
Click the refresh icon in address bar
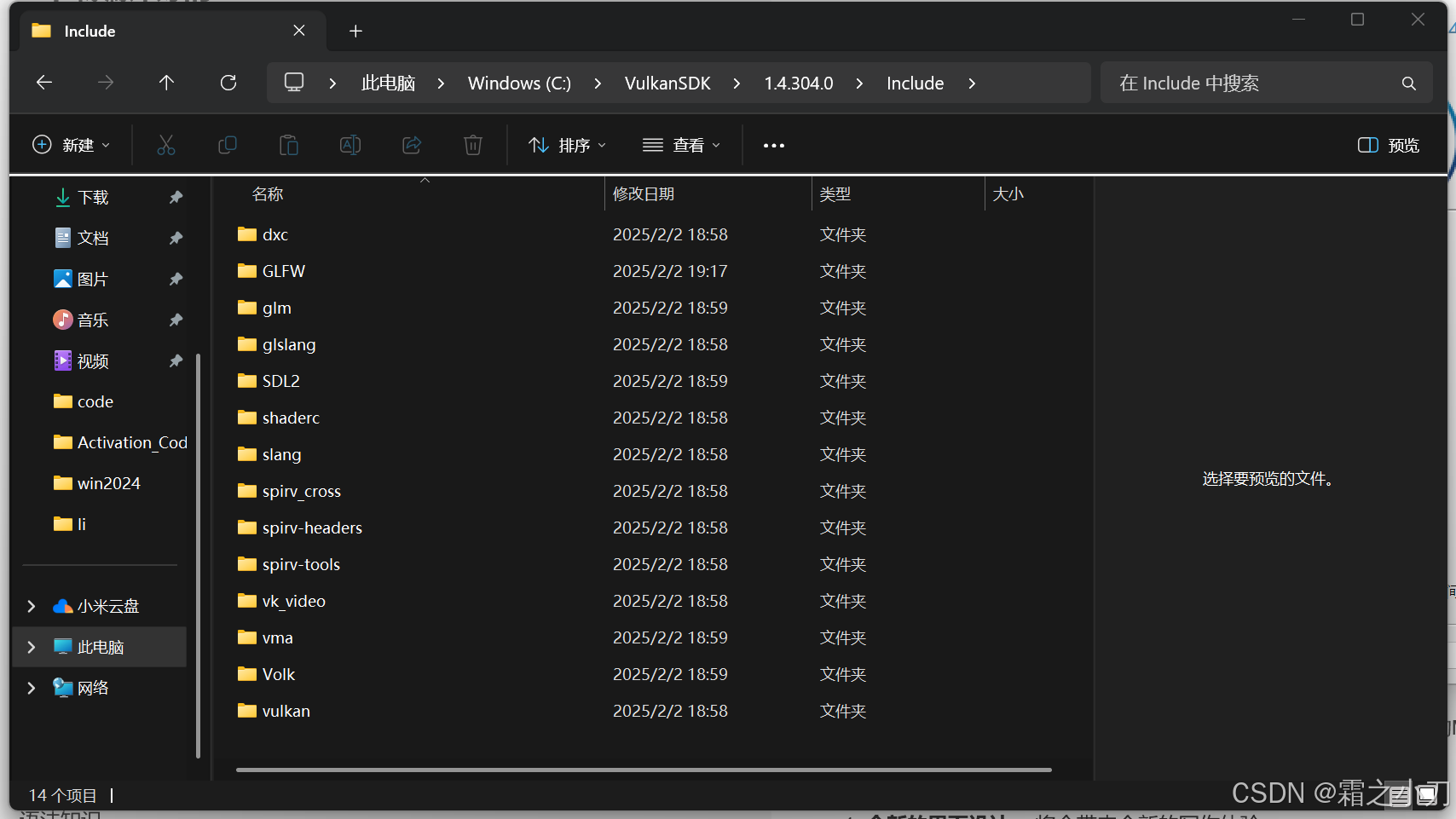click(228, 83)
